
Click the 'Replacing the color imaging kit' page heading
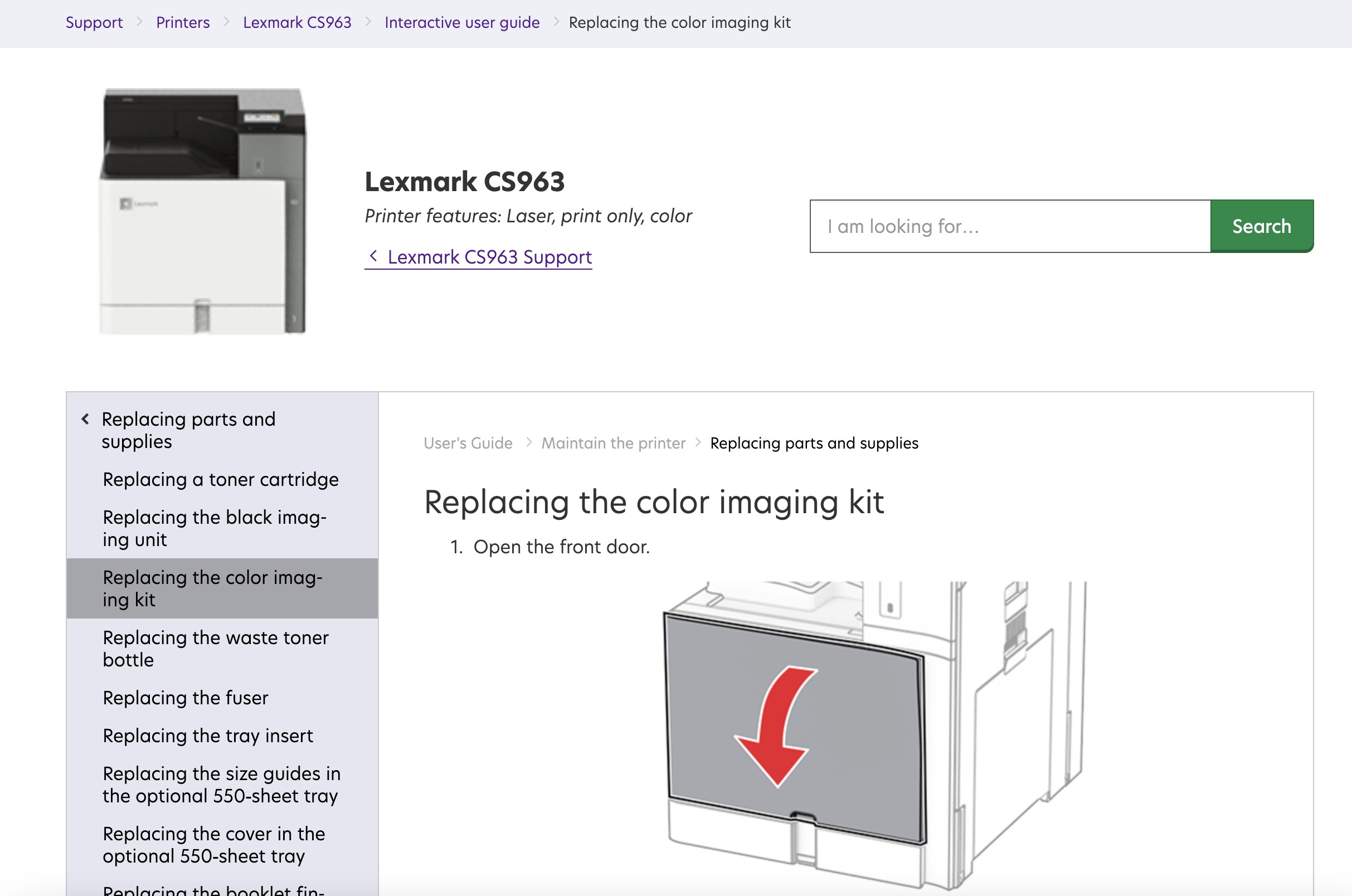click(654, 502)
